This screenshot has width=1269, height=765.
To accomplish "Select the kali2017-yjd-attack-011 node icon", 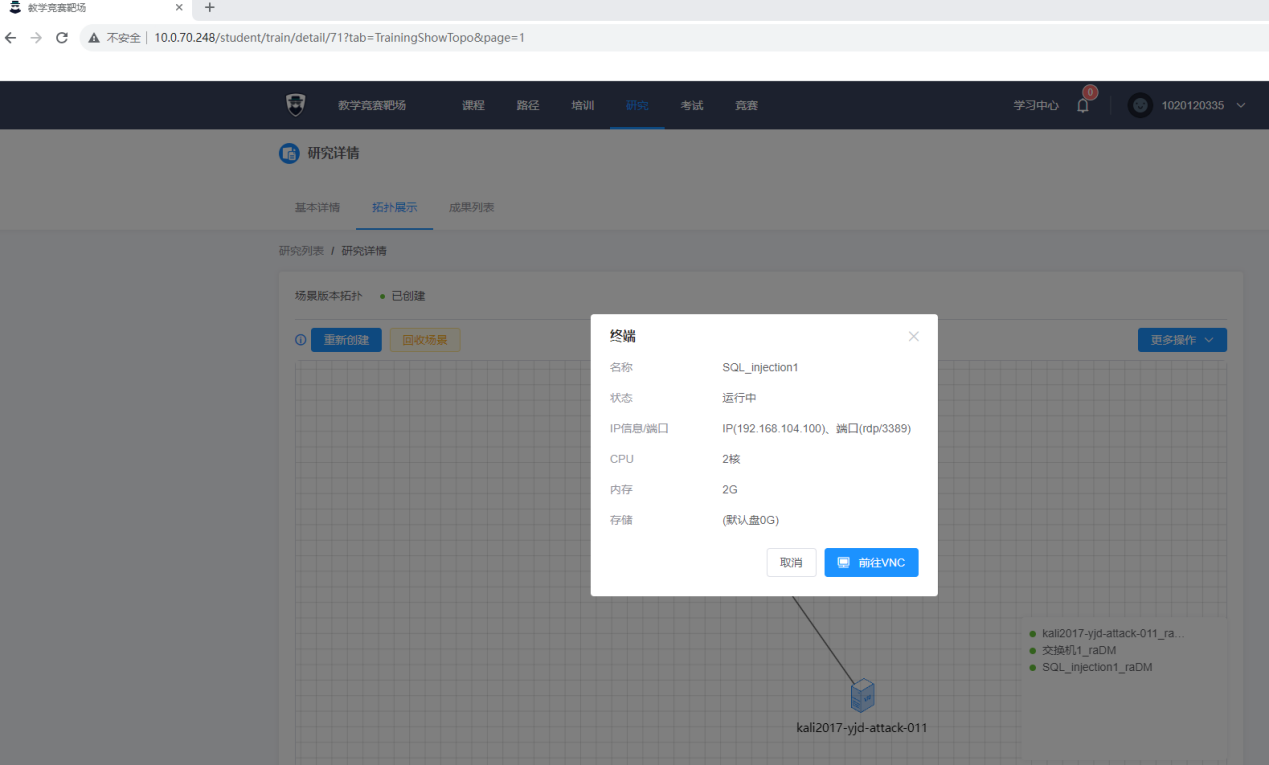I will pyautogui.click(x=862, y=695).
